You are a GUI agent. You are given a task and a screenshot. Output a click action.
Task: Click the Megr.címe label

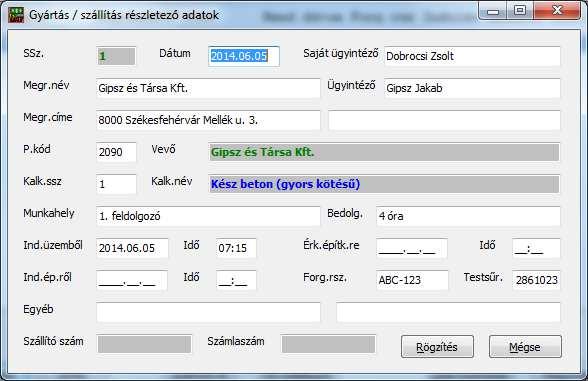[48, 117]
